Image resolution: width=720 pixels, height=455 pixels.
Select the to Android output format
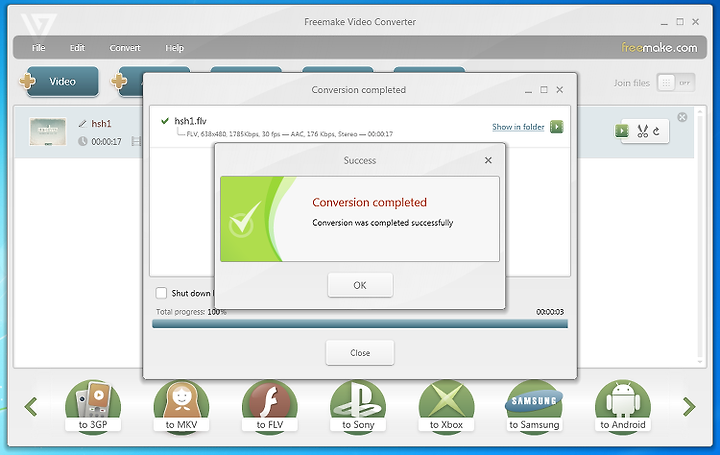[623, 407]
